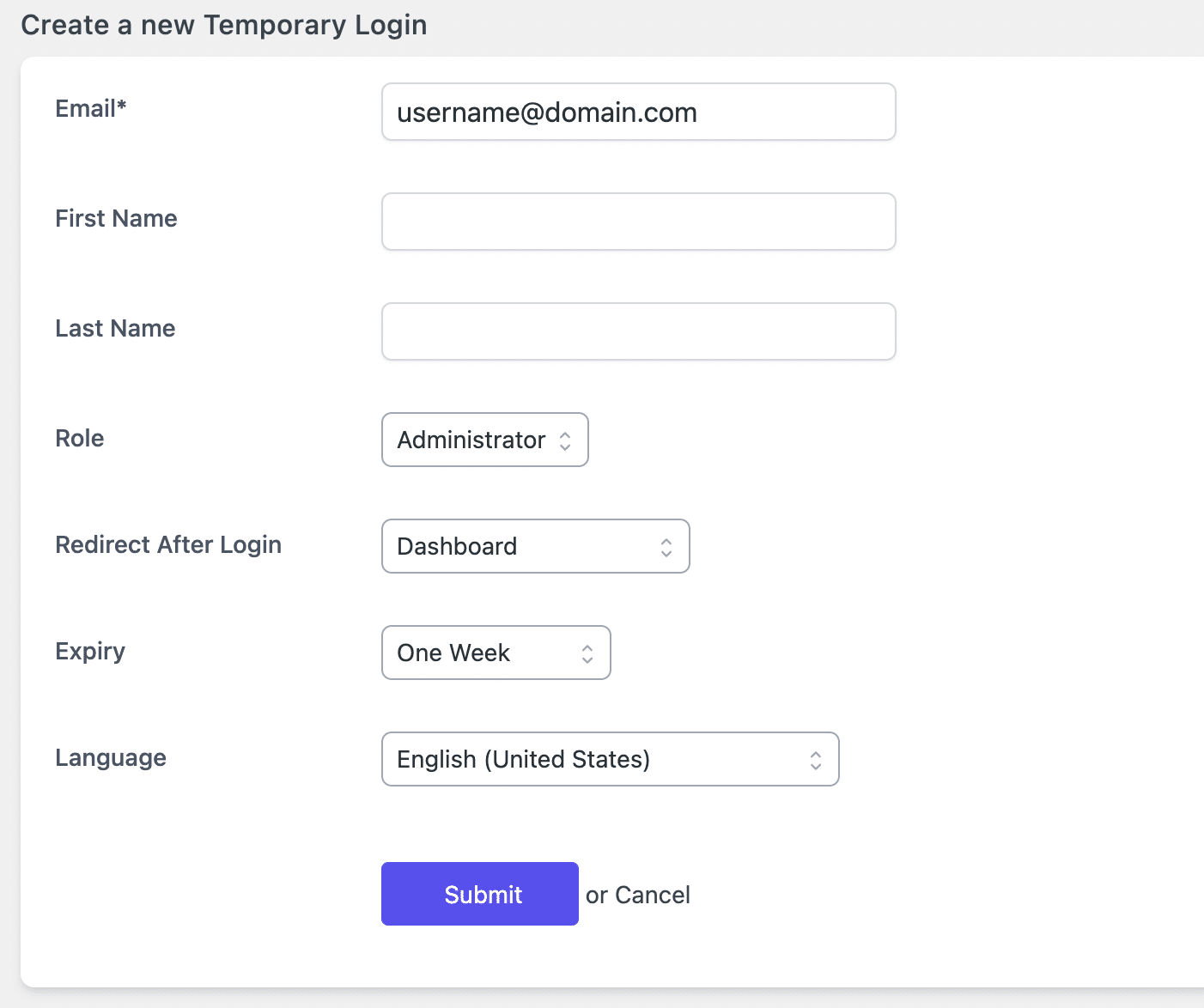Click the Create a new Temporary Login heading
Image resolution: width=1204 pixels, height=1008 pixels.
224,25
